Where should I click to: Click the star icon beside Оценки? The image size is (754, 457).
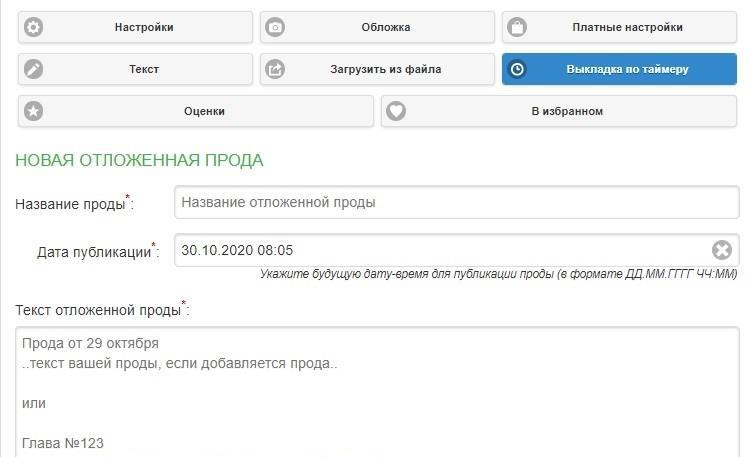[x=34, y=111]
